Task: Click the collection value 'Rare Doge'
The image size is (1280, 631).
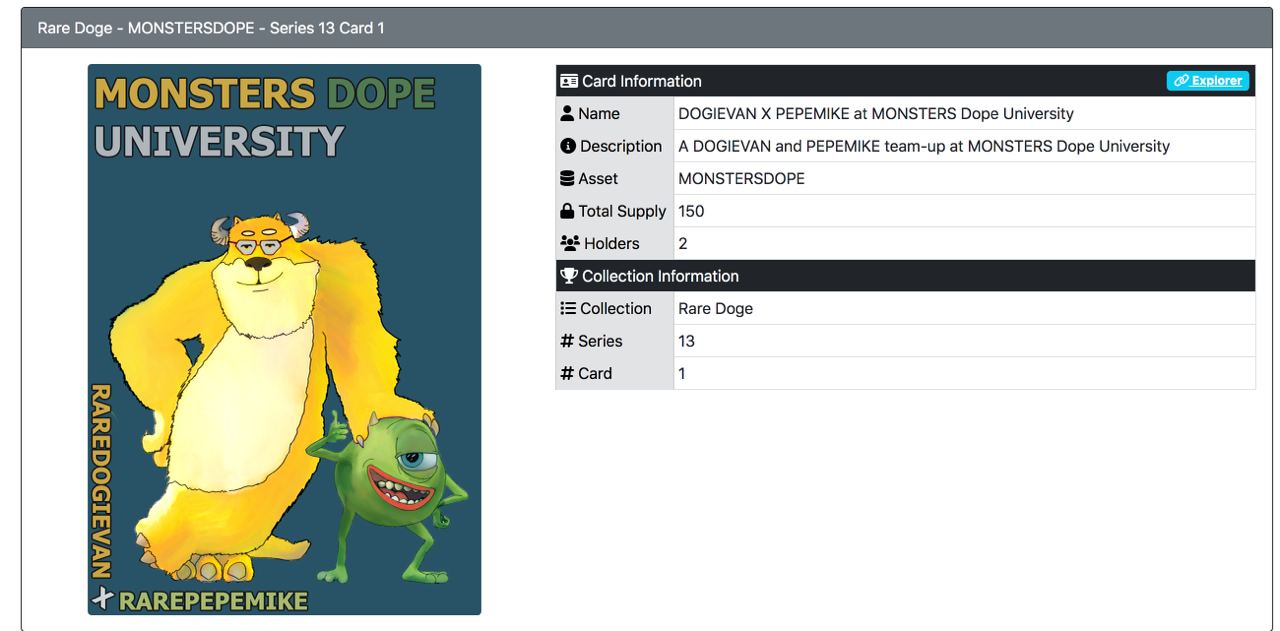Action: (x=715, y=309)
